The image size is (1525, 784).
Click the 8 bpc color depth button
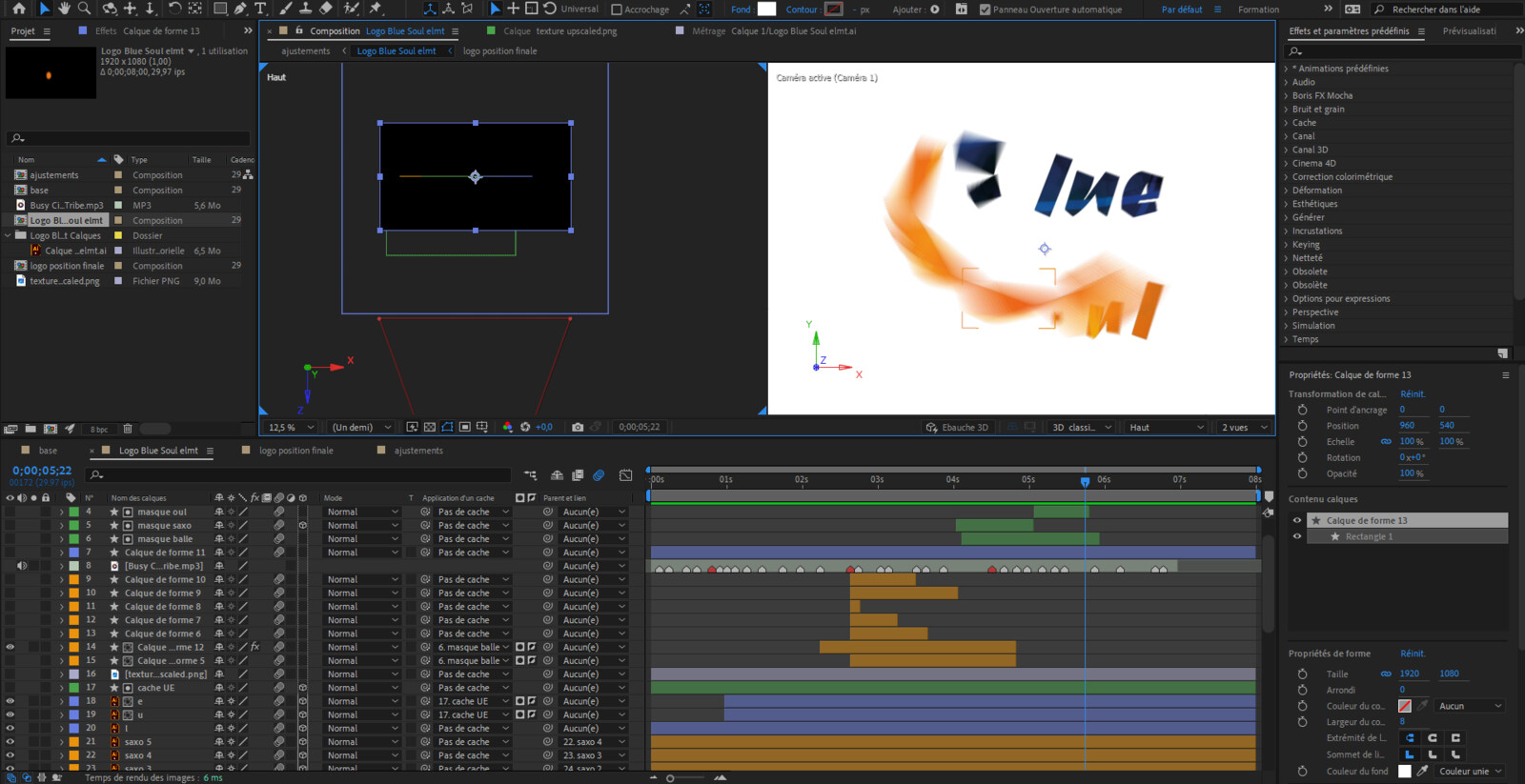pos(99,429)
